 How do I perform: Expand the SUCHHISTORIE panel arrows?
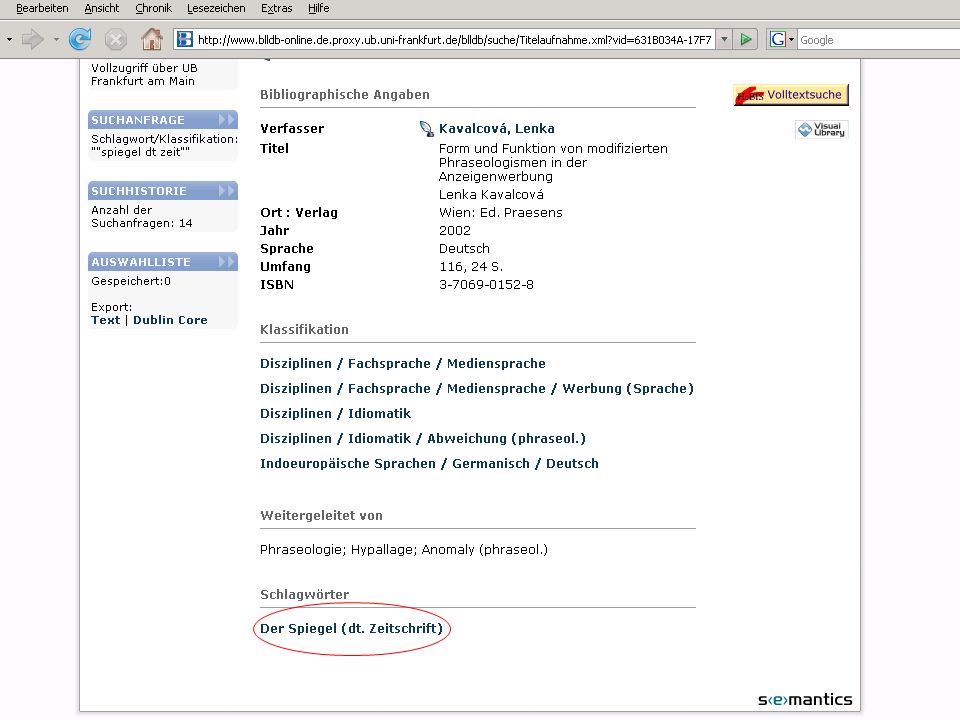coord(227,190)
